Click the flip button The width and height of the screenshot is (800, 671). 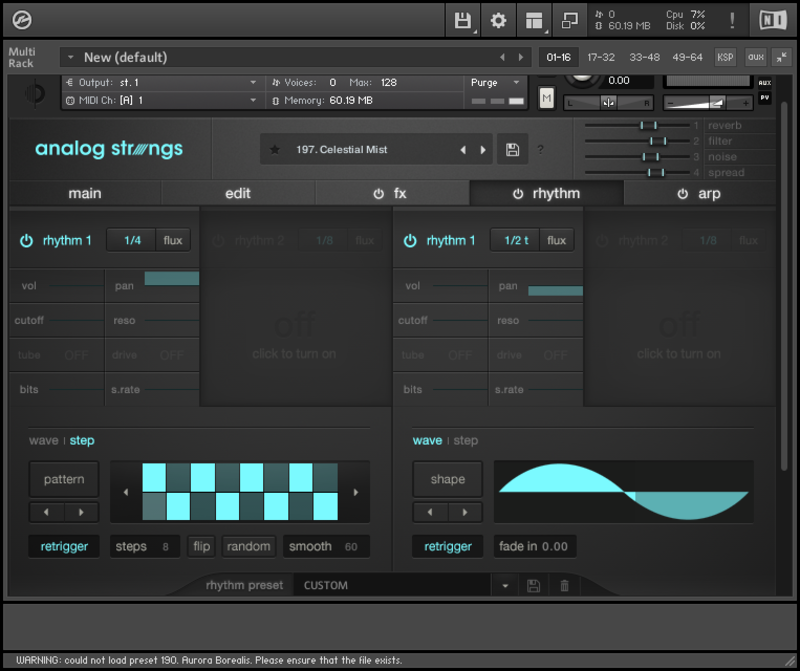(202, 546)
